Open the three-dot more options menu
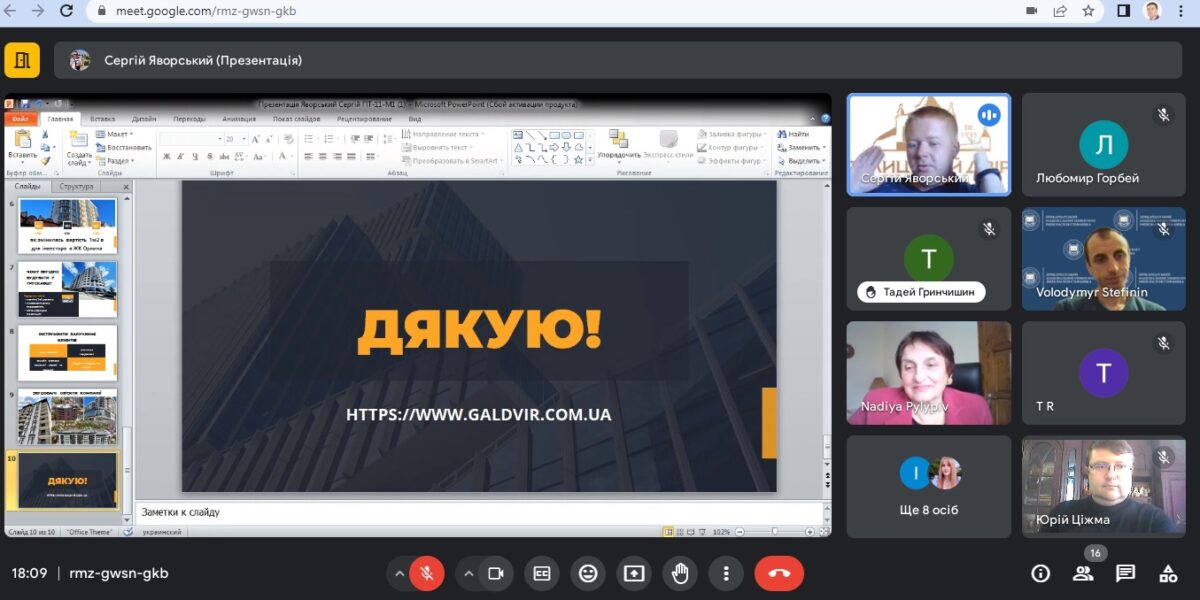Viewport: 1200px width, 600px height. tap(726, 573)
